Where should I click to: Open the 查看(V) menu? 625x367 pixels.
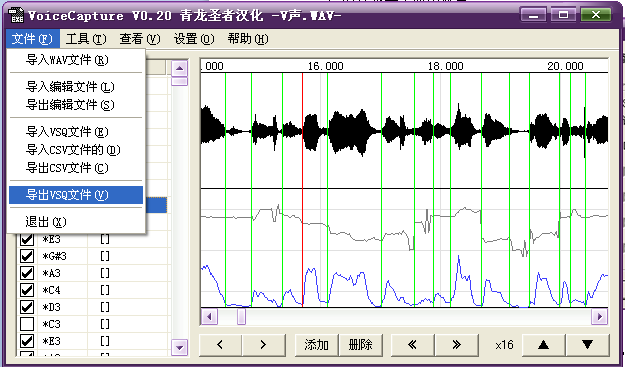point(140,39)
